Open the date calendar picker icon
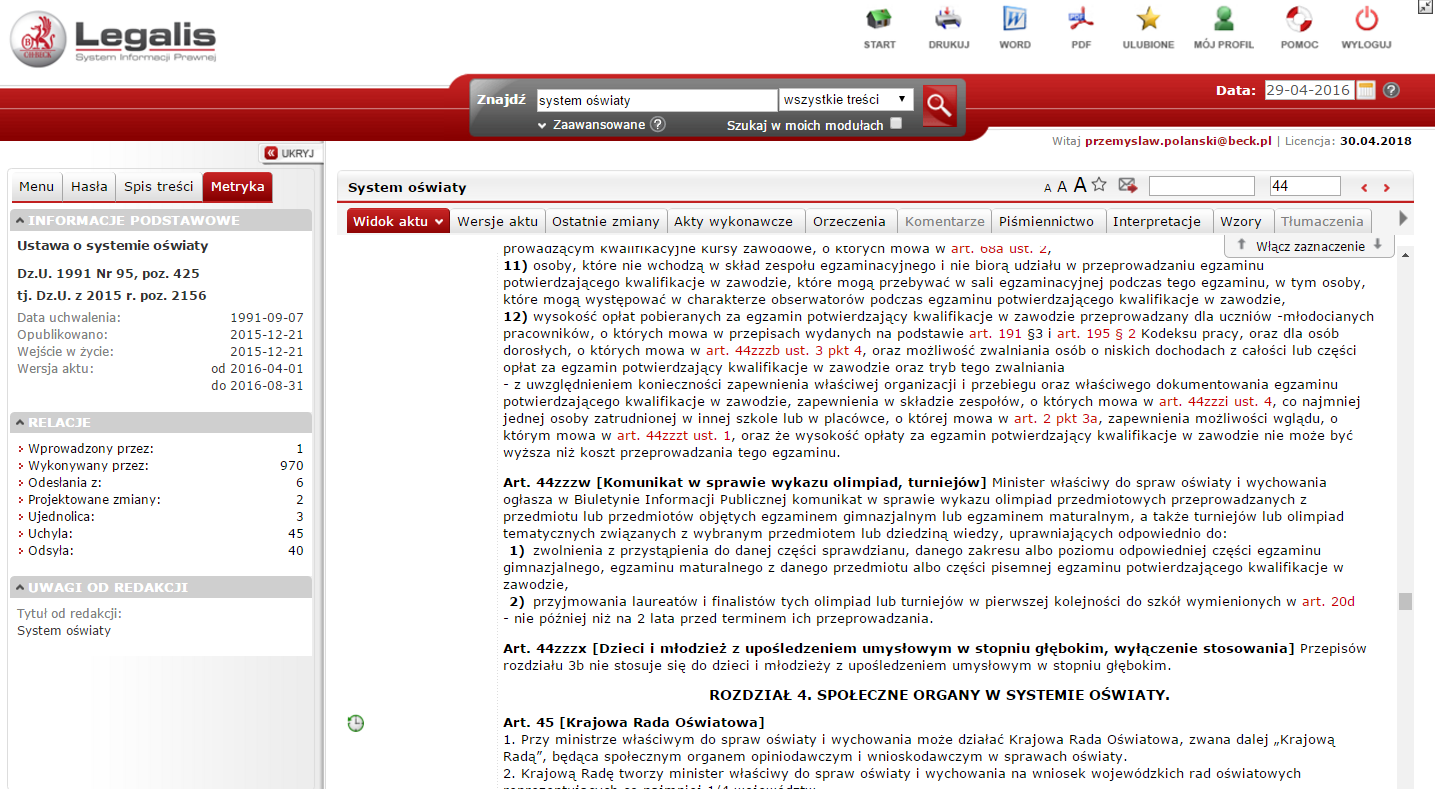Screen dimensions: 1435x789 pos(1367,90)
